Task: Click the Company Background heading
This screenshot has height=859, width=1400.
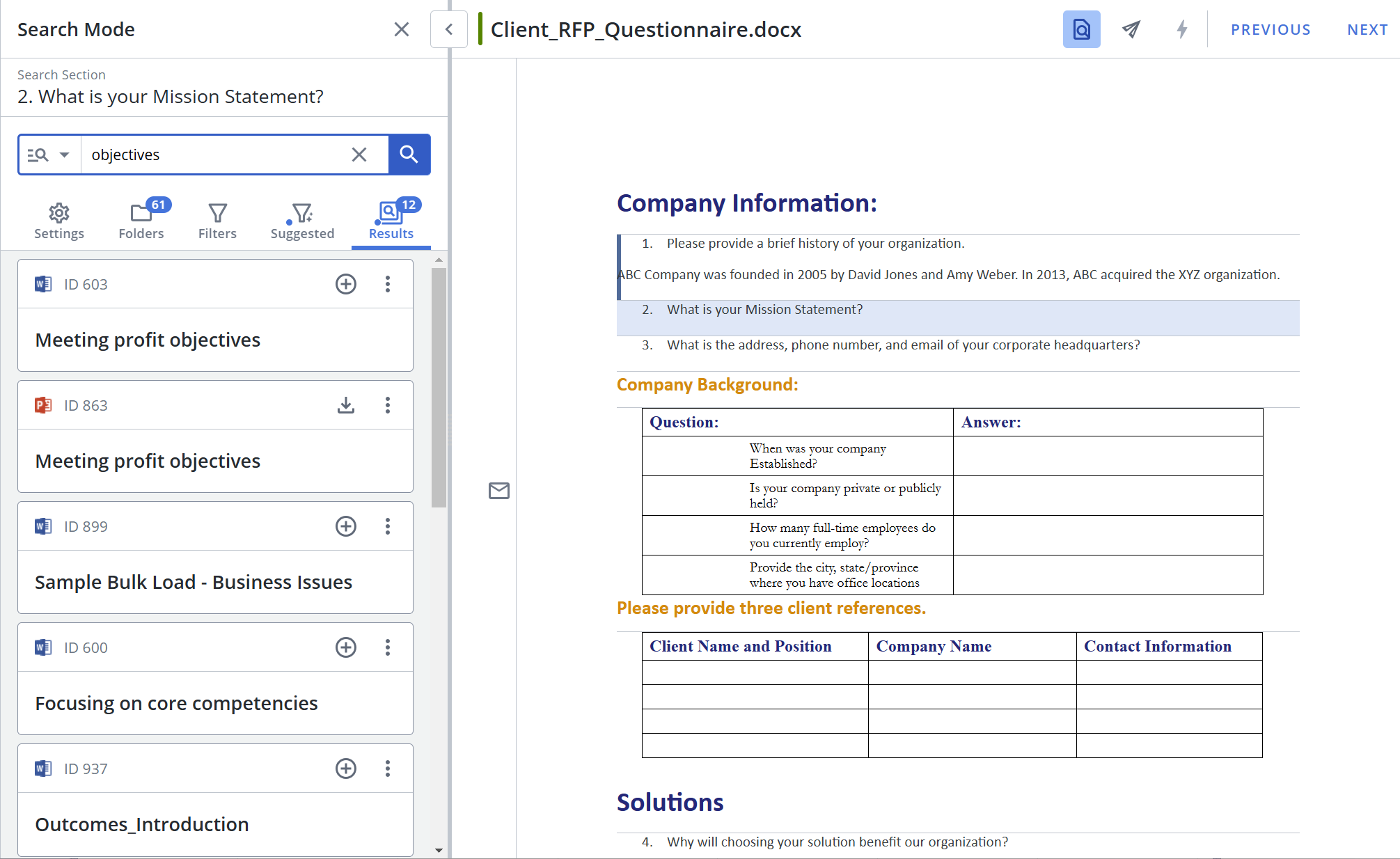Action: (x=707, y=385)
